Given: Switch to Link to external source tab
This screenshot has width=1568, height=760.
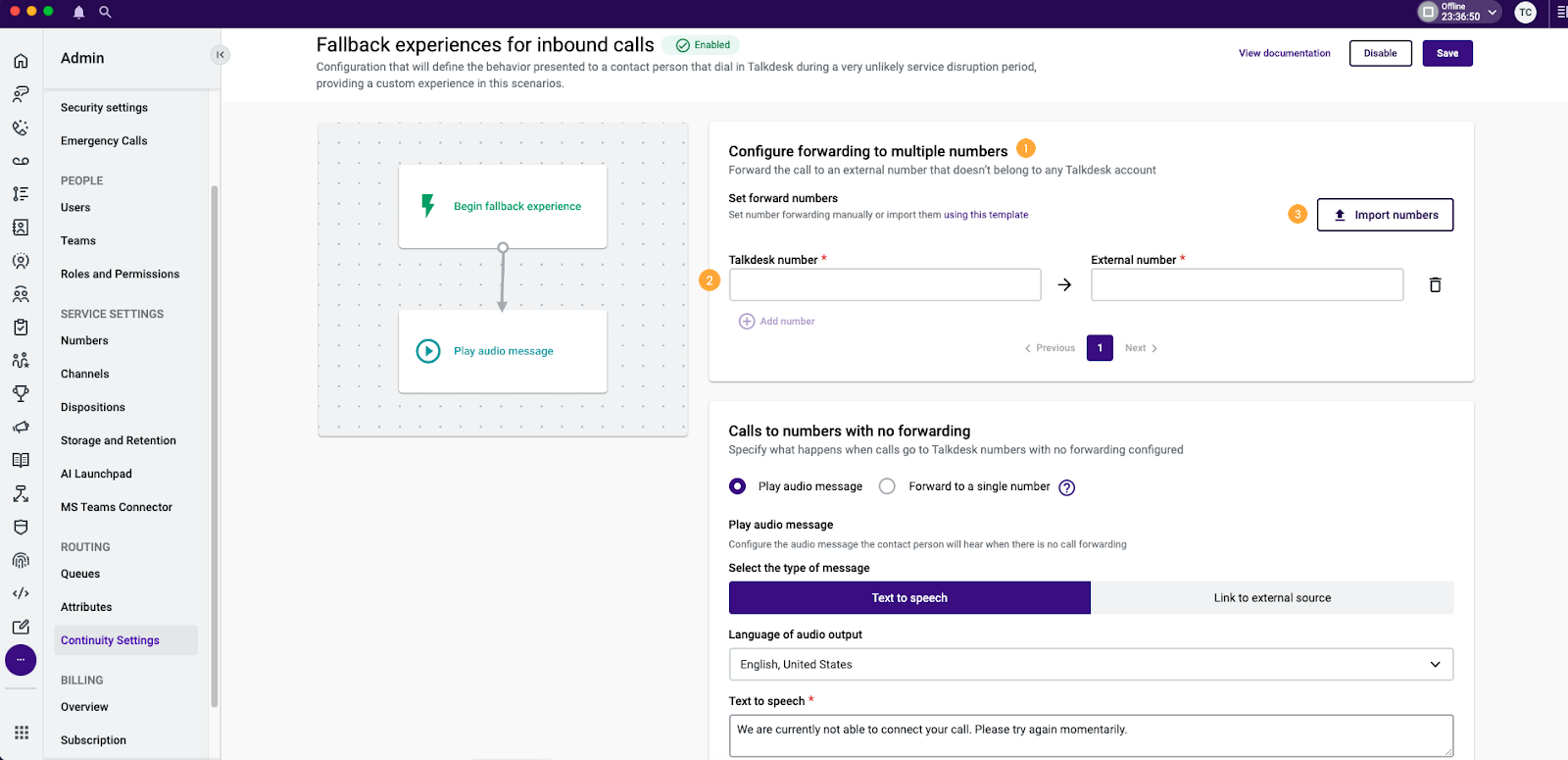Looking at the screenshot, I should coord(1271,598).
